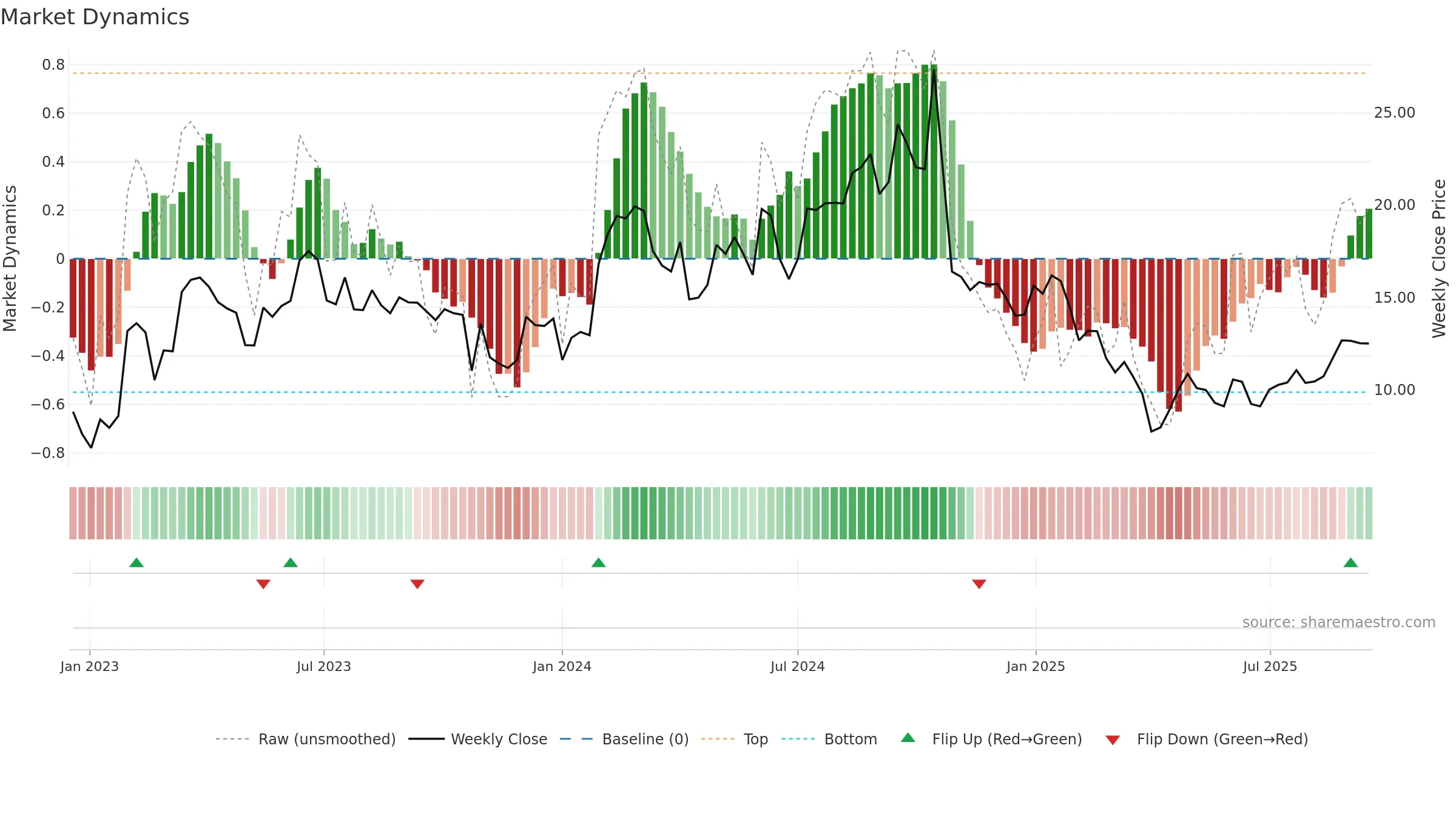Toggle the Bottom legend entry

pos(829,739)
